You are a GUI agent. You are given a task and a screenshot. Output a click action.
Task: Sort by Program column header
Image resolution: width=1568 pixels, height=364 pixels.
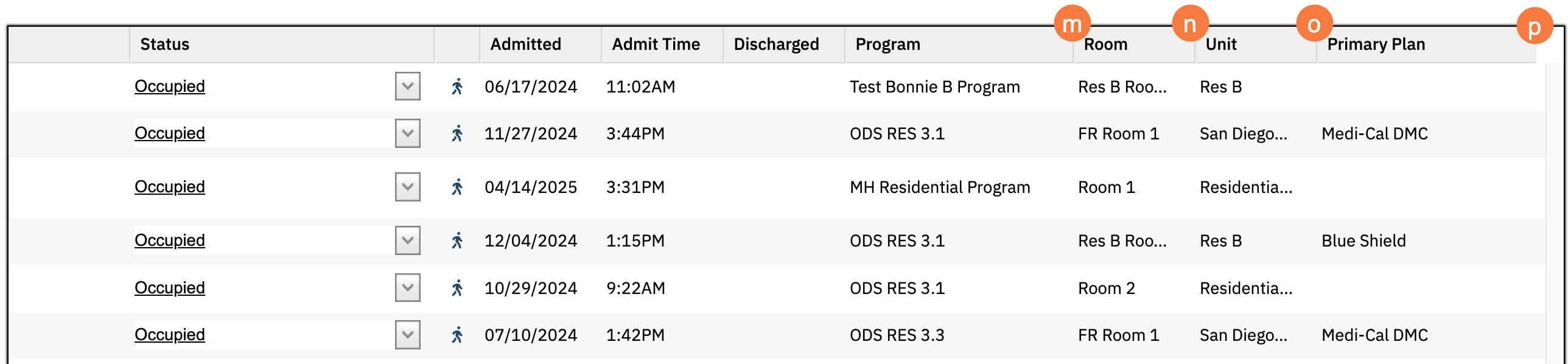click(887, 44)
